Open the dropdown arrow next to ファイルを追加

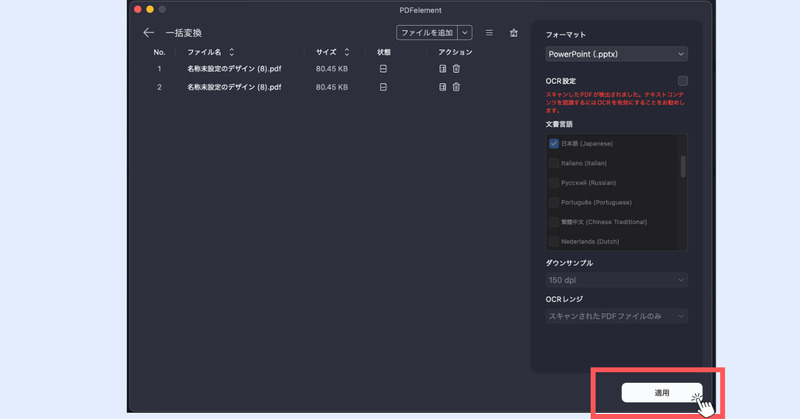click(x=465, y=33)
